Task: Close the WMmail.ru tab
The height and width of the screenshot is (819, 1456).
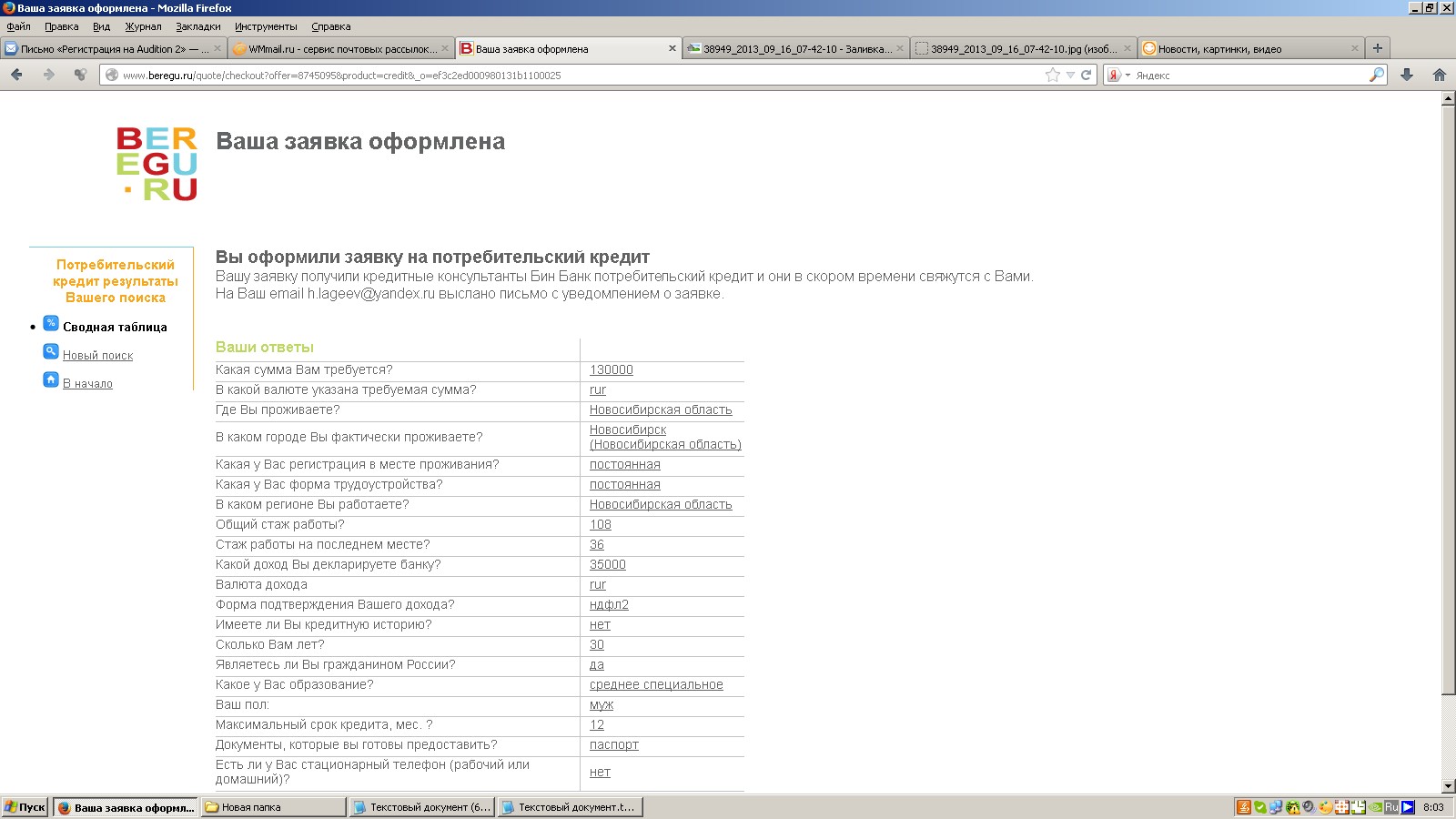Action: tap(445, 48)
